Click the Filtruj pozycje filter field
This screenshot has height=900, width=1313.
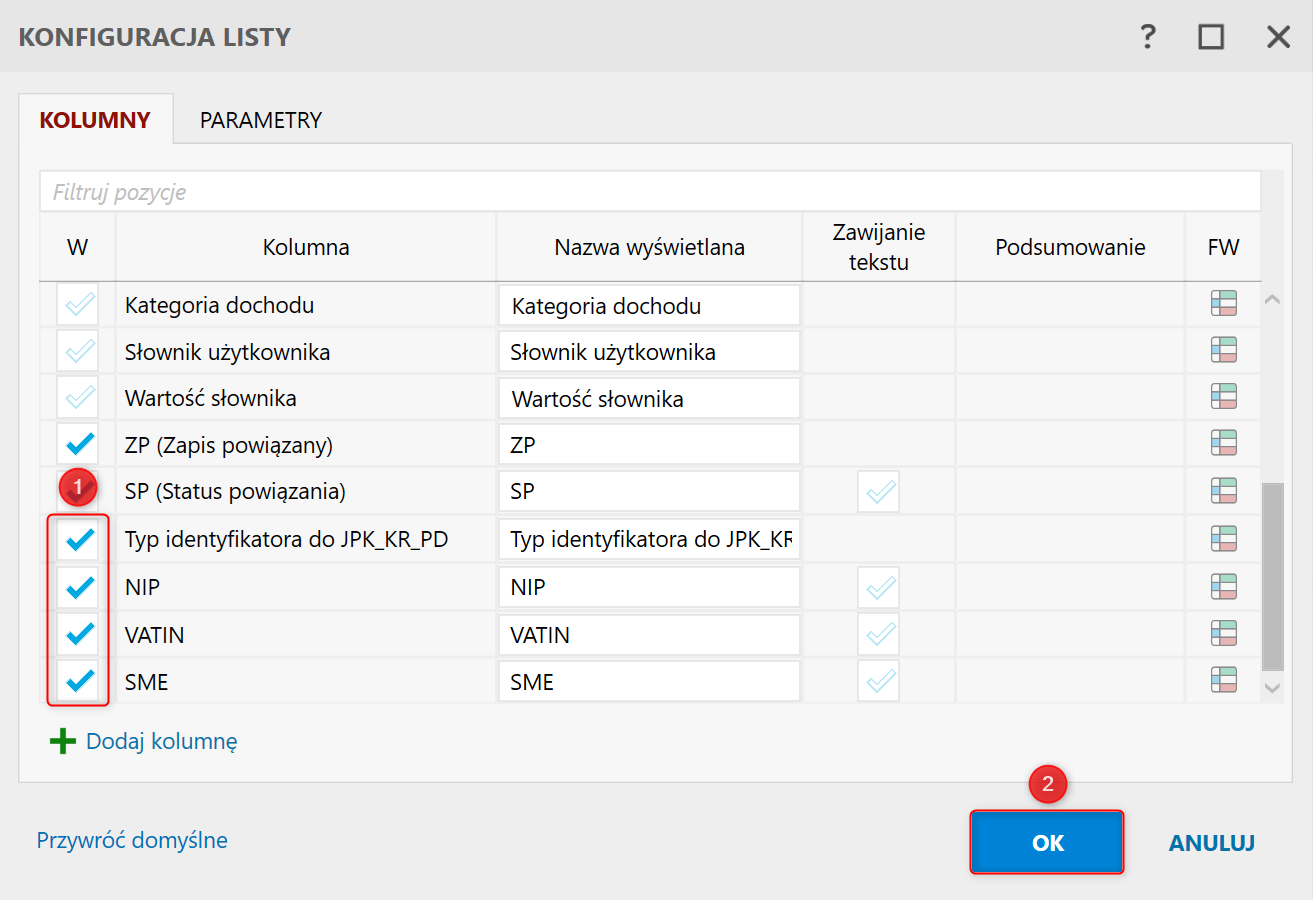650,191
